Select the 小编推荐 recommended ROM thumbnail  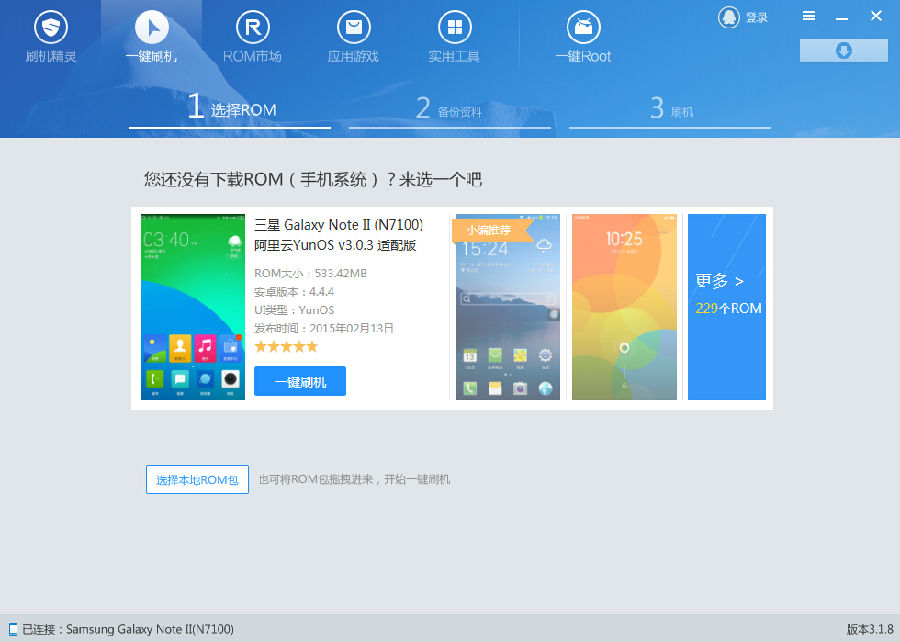[x=507, y=307]
